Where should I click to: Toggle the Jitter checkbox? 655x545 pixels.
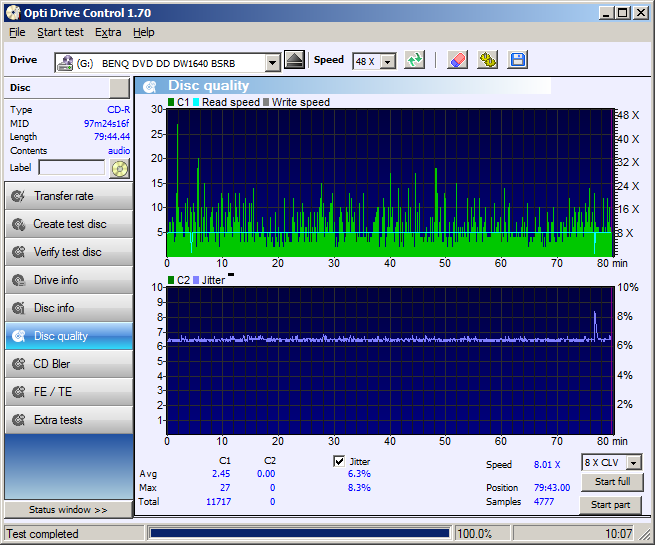tap(339, 461)
